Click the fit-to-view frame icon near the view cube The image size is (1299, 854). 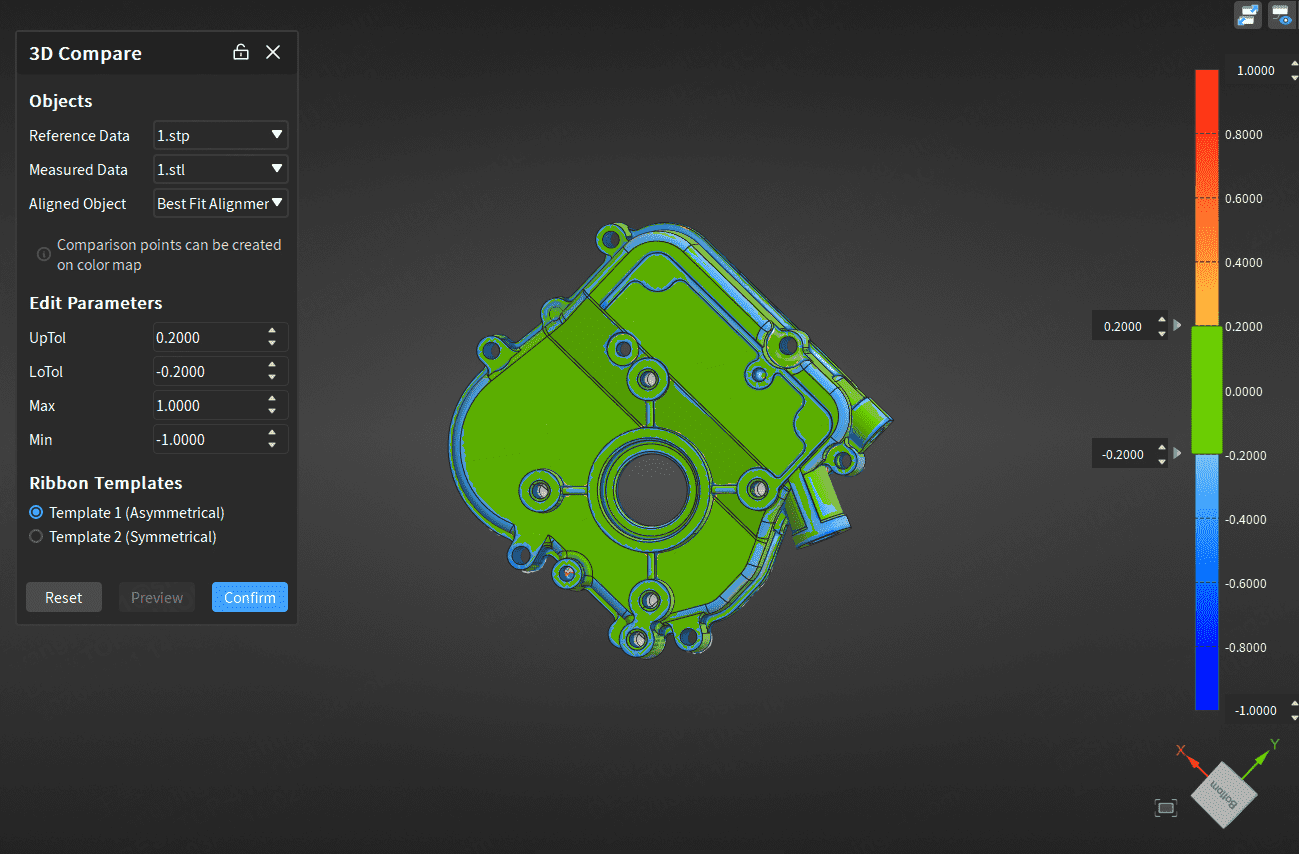click(1166, 807)
